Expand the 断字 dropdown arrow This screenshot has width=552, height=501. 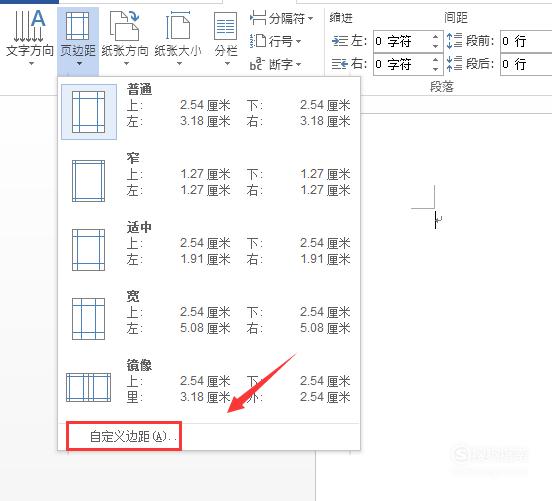[x=298, y=64]
